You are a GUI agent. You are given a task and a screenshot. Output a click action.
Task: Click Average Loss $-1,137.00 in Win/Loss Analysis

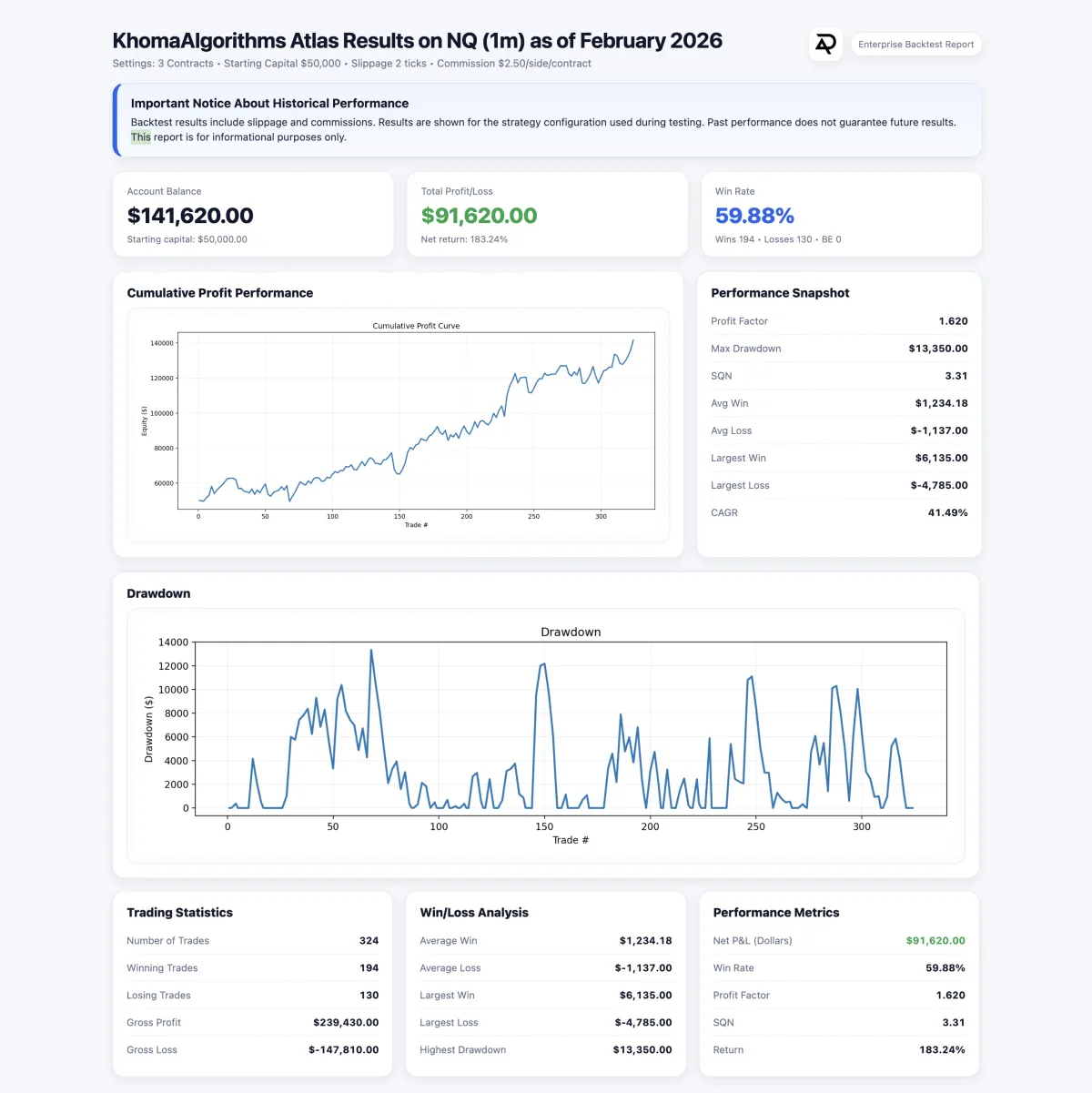[546, 968]
